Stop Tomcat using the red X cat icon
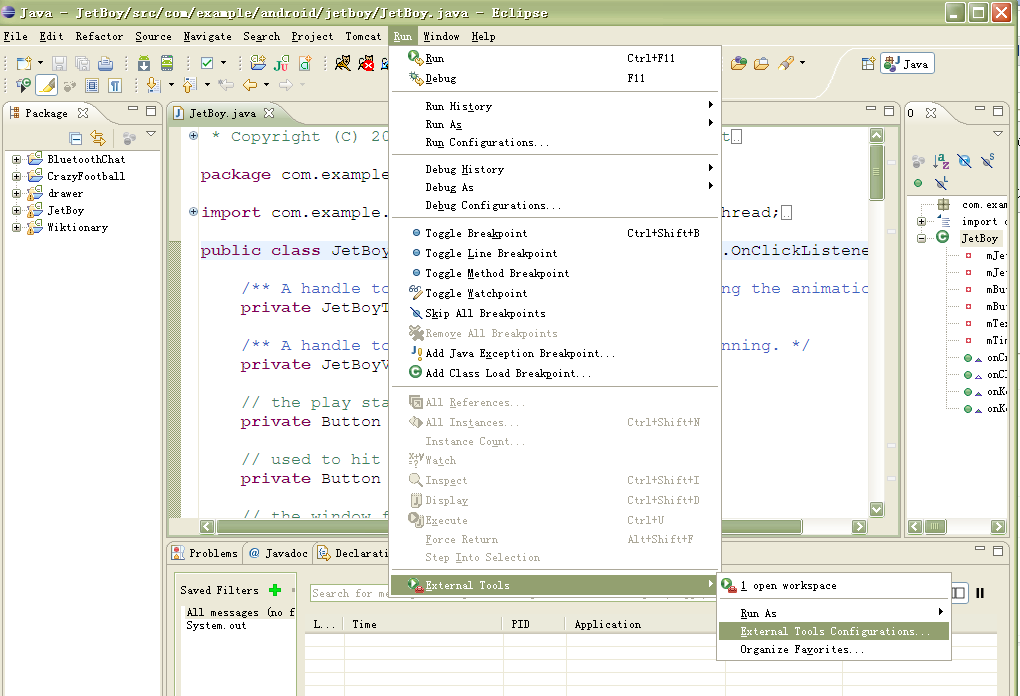The image size is (1020, 696). pyautogui.click(x=366, y=63)
